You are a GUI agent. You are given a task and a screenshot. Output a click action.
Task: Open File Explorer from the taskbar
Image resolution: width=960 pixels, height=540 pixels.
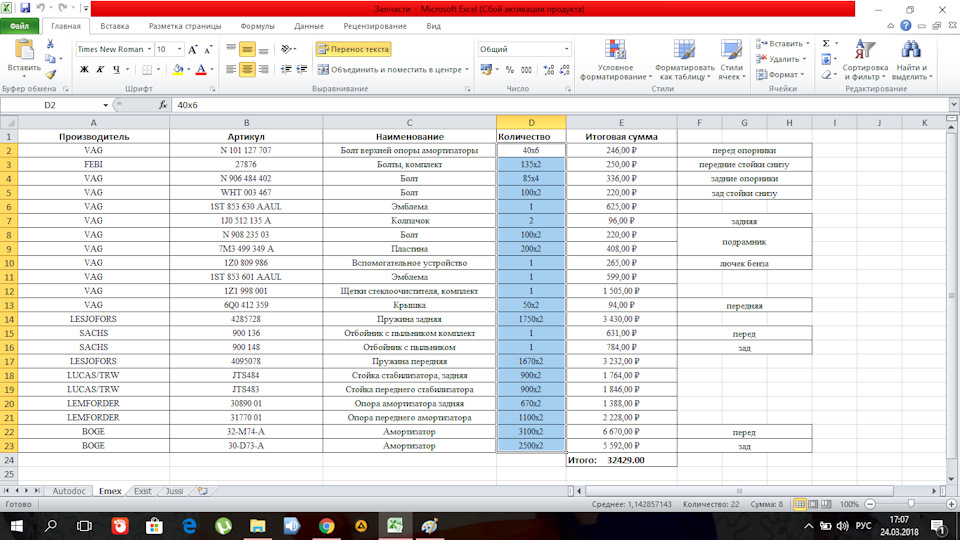(258, 526)
